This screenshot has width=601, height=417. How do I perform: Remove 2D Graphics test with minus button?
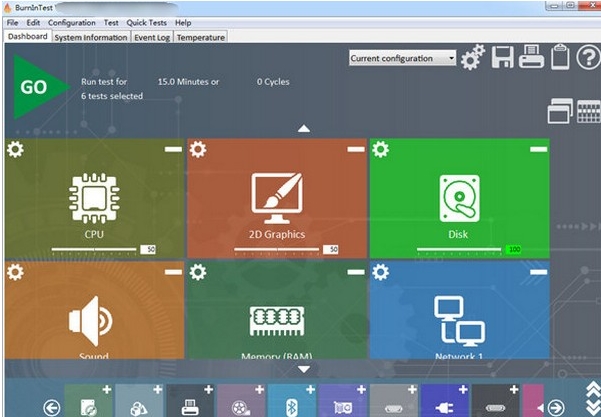(356, 149)
